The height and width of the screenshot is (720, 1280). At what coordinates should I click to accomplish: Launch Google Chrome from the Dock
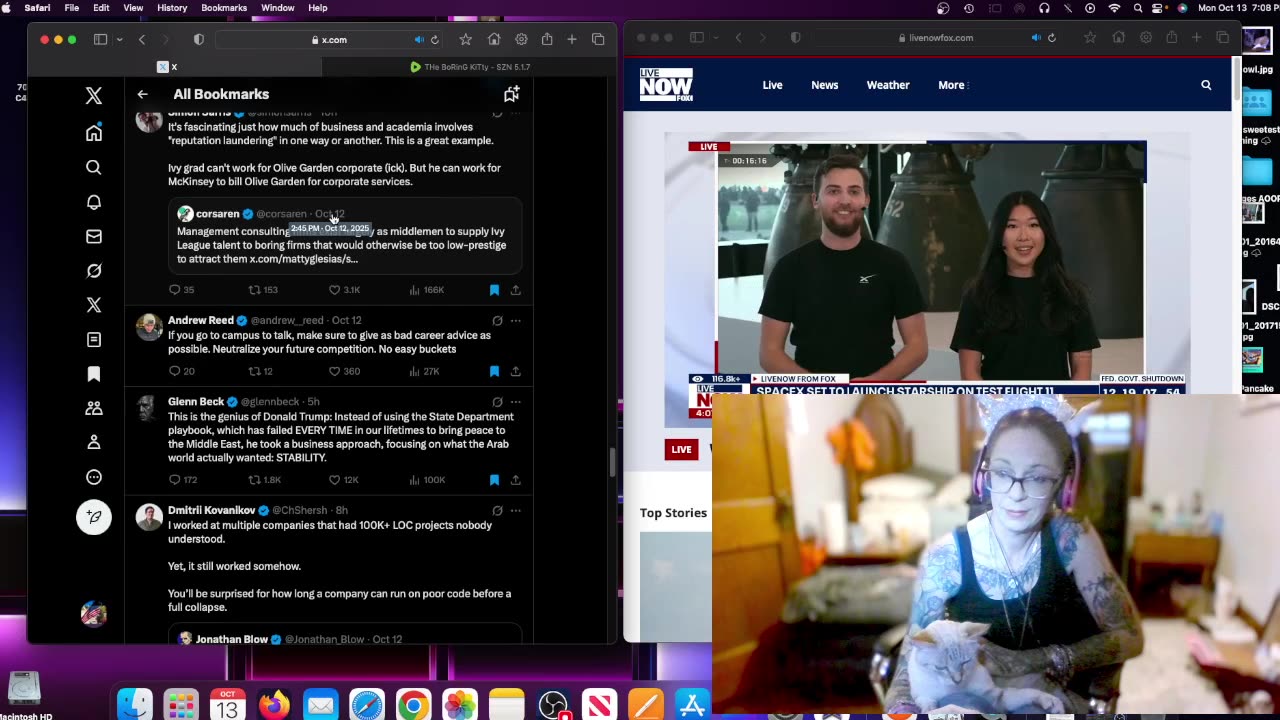(413, 706)
